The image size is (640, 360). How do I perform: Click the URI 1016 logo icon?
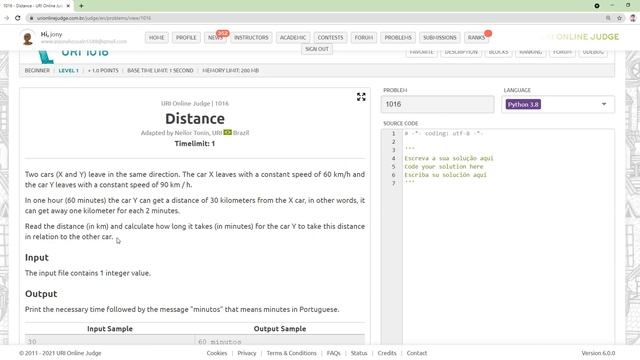point(46,57)
